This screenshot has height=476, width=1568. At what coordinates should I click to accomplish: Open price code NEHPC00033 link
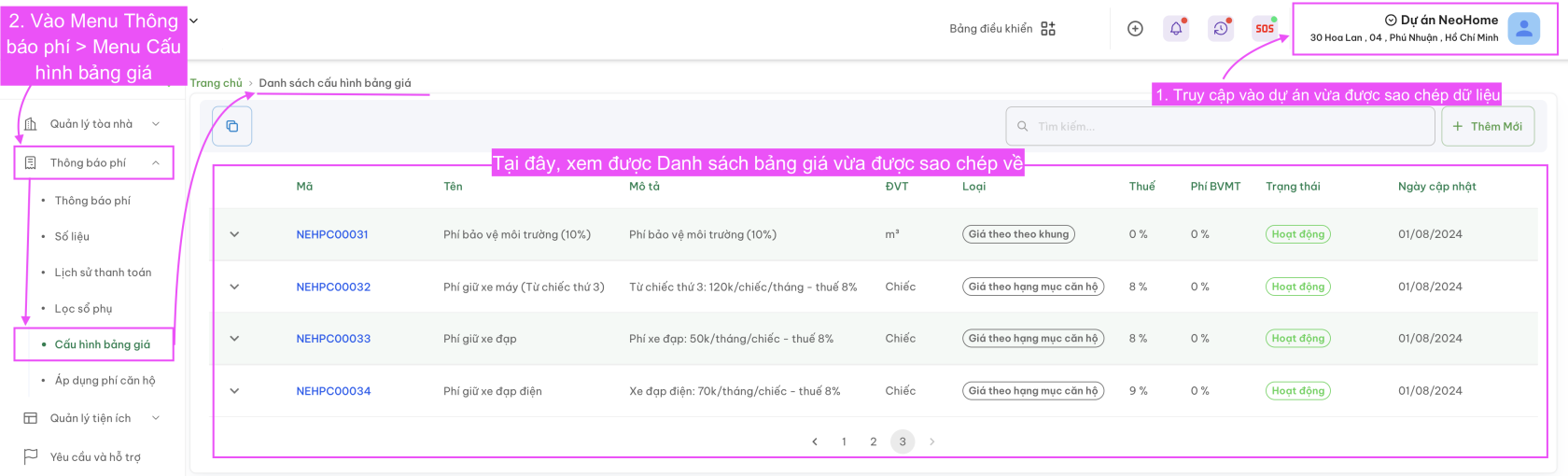coord(333,338)
